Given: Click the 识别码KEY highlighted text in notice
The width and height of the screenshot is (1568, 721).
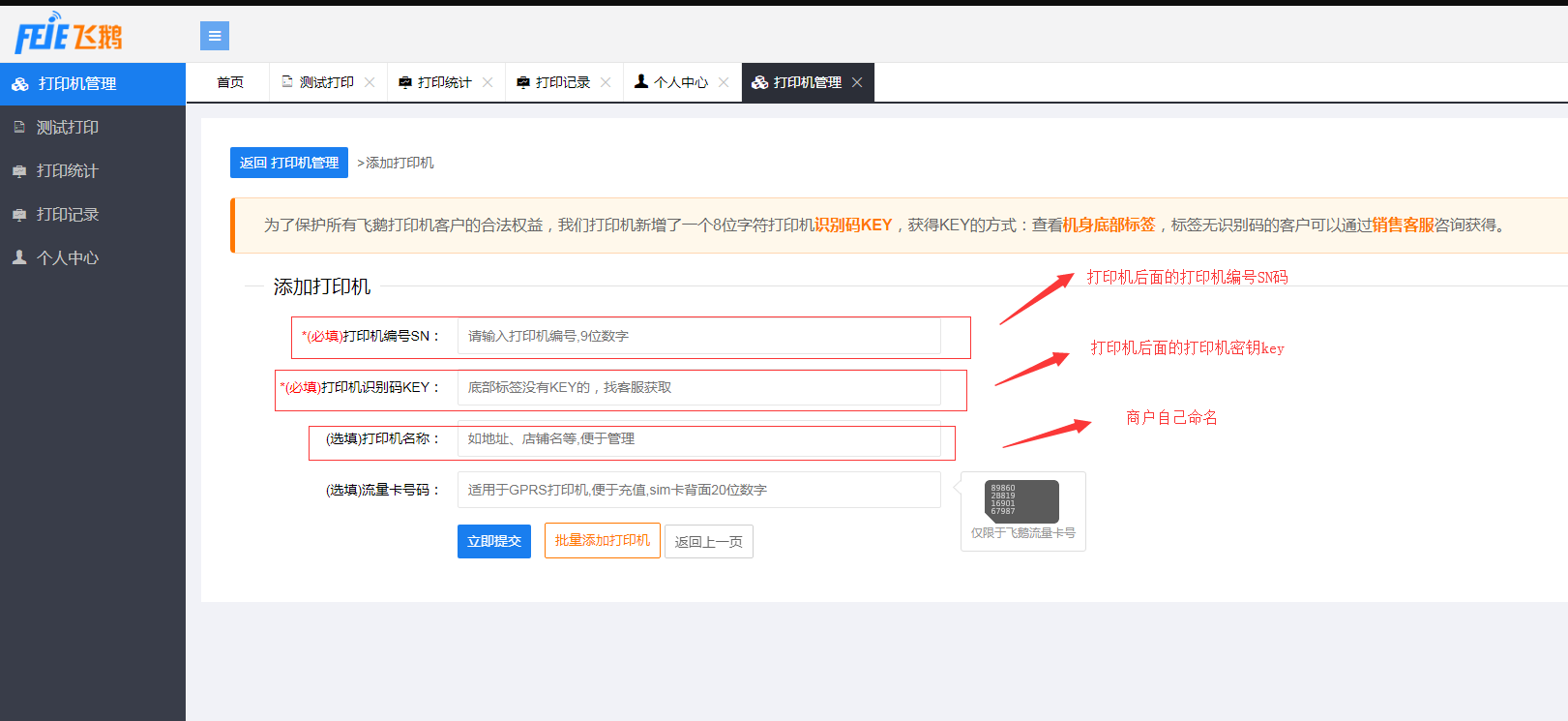Looking at the screenshot, I should pos(853,225).
